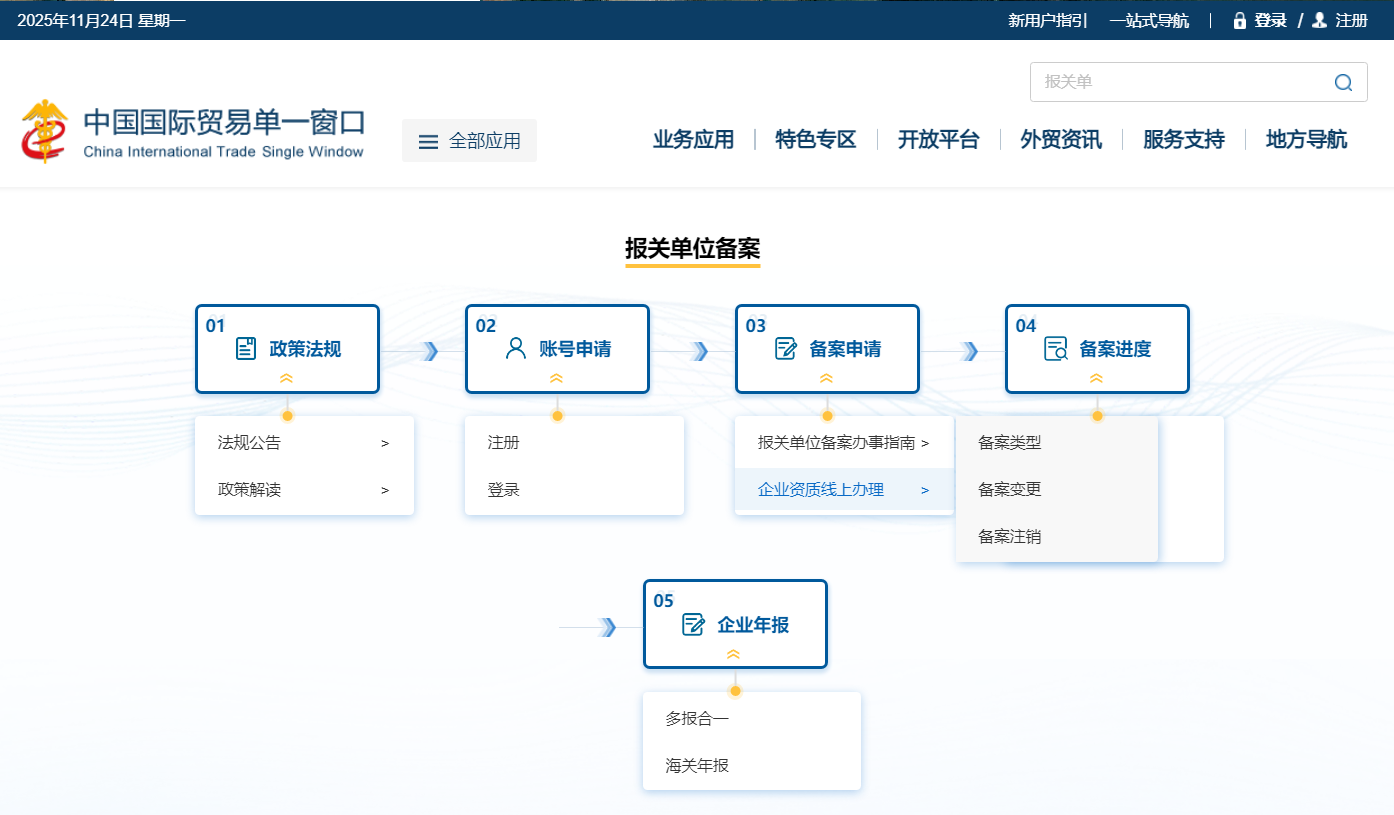Click the 企业年报 edit icon

pos(693,624)
